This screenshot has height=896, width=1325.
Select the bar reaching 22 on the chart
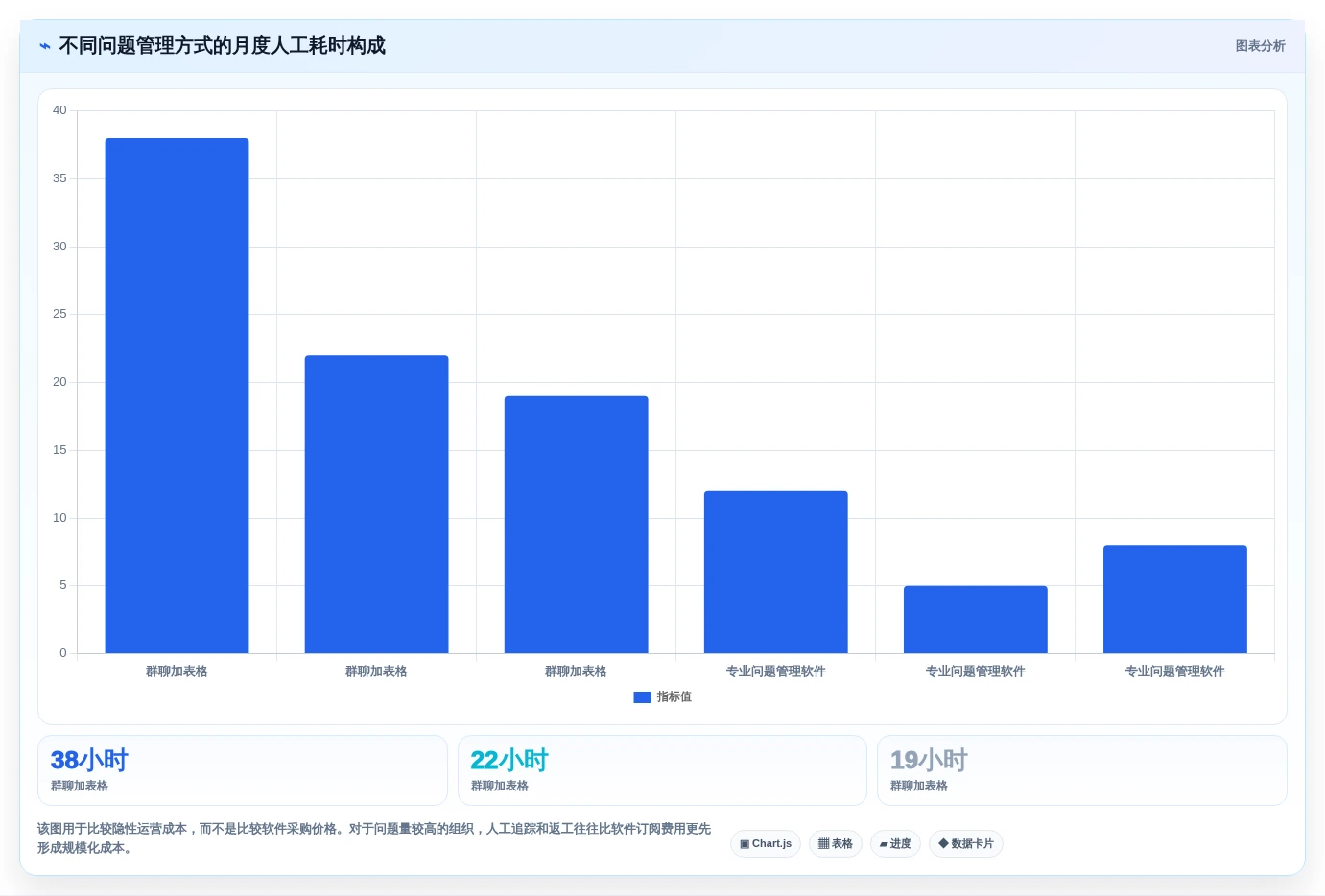point(376,504)
